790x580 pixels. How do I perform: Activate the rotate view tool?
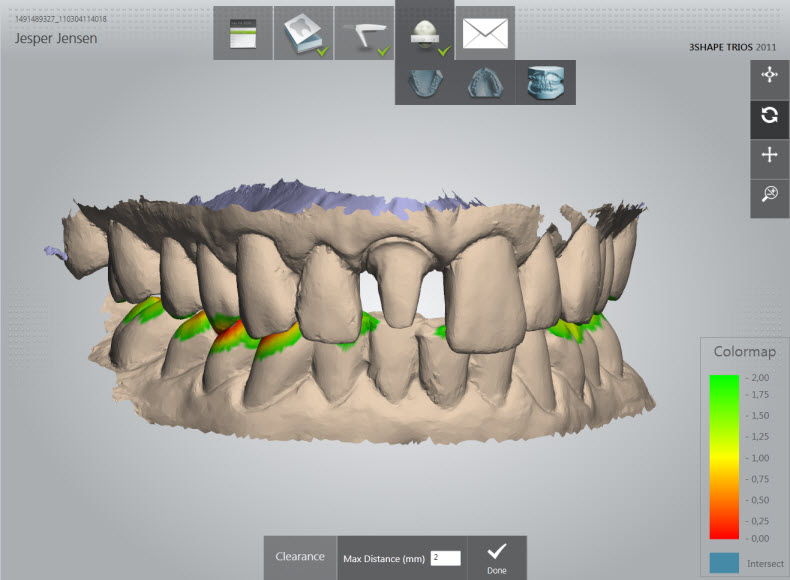coord(769,116)
